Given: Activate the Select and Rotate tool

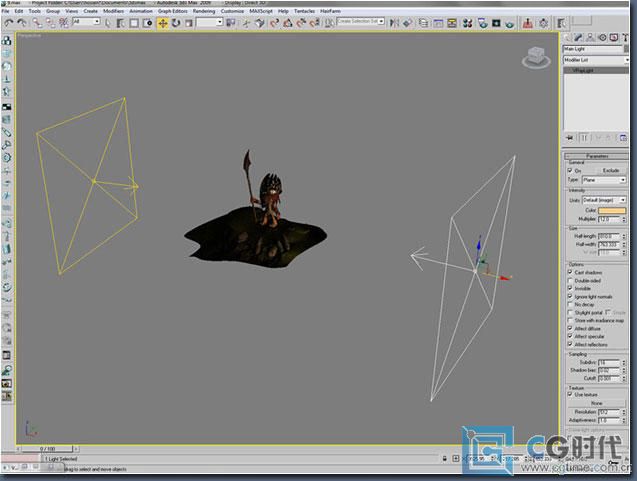Looking at the screenshot, I should click(x=176, y=23).
